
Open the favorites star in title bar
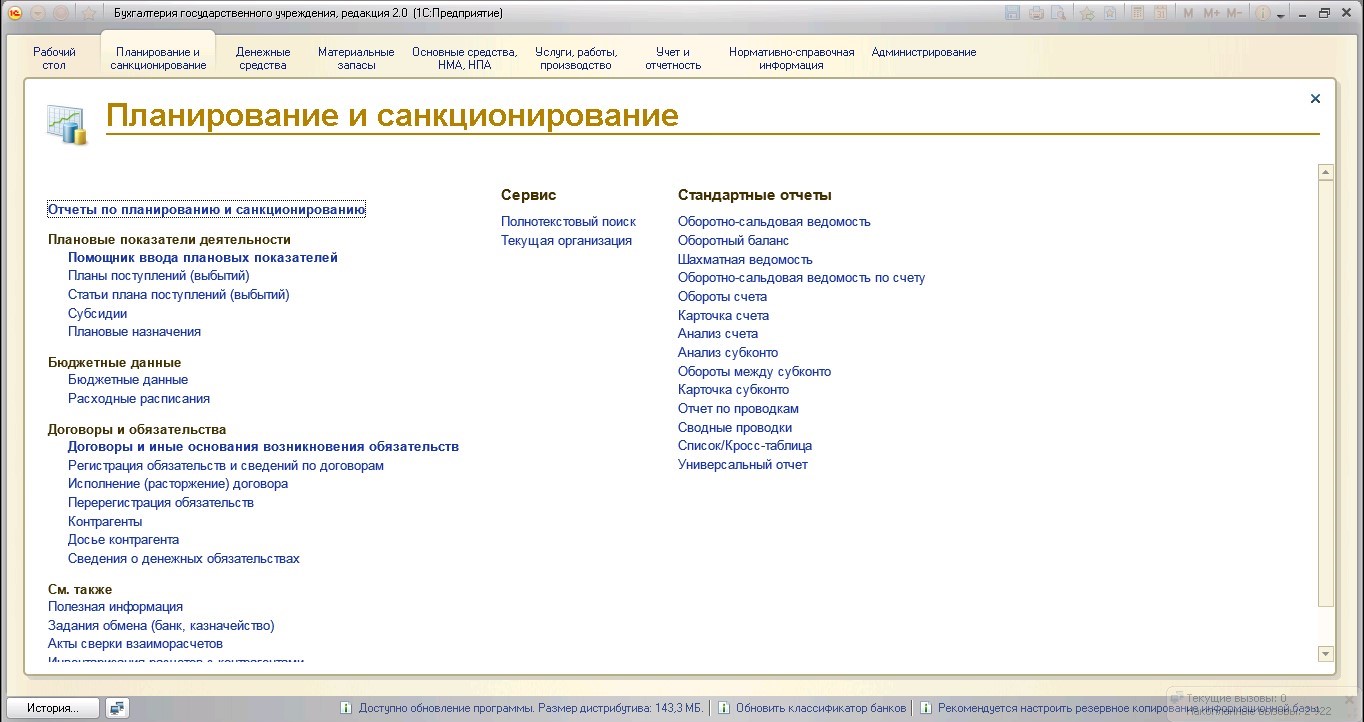coord(89,13)
